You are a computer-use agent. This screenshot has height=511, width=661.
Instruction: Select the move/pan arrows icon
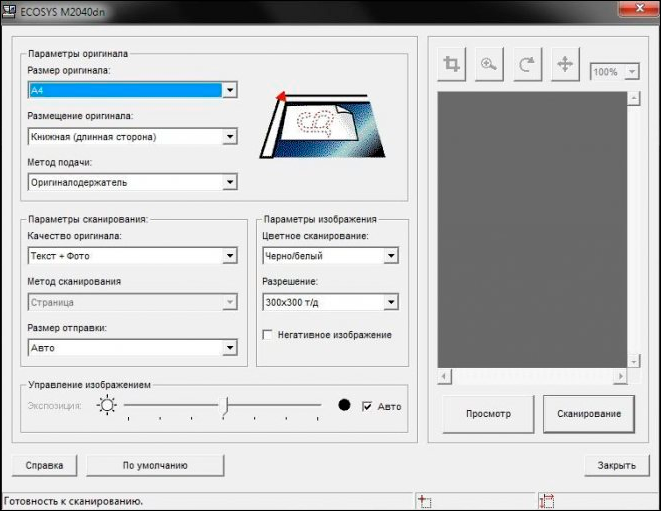pyautogui.click(x=564, y=65)
